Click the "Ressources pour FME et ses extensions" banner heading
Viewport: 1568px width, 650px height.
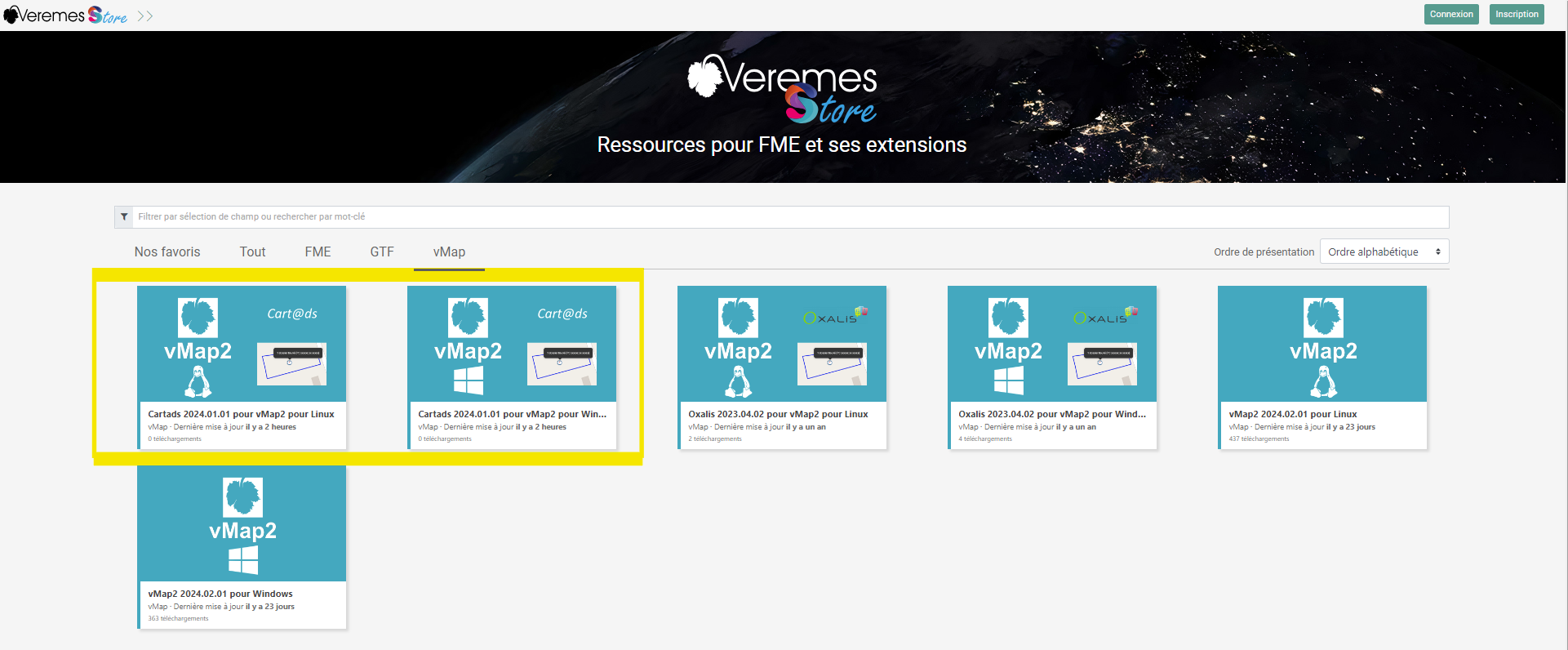pos(782,145)
